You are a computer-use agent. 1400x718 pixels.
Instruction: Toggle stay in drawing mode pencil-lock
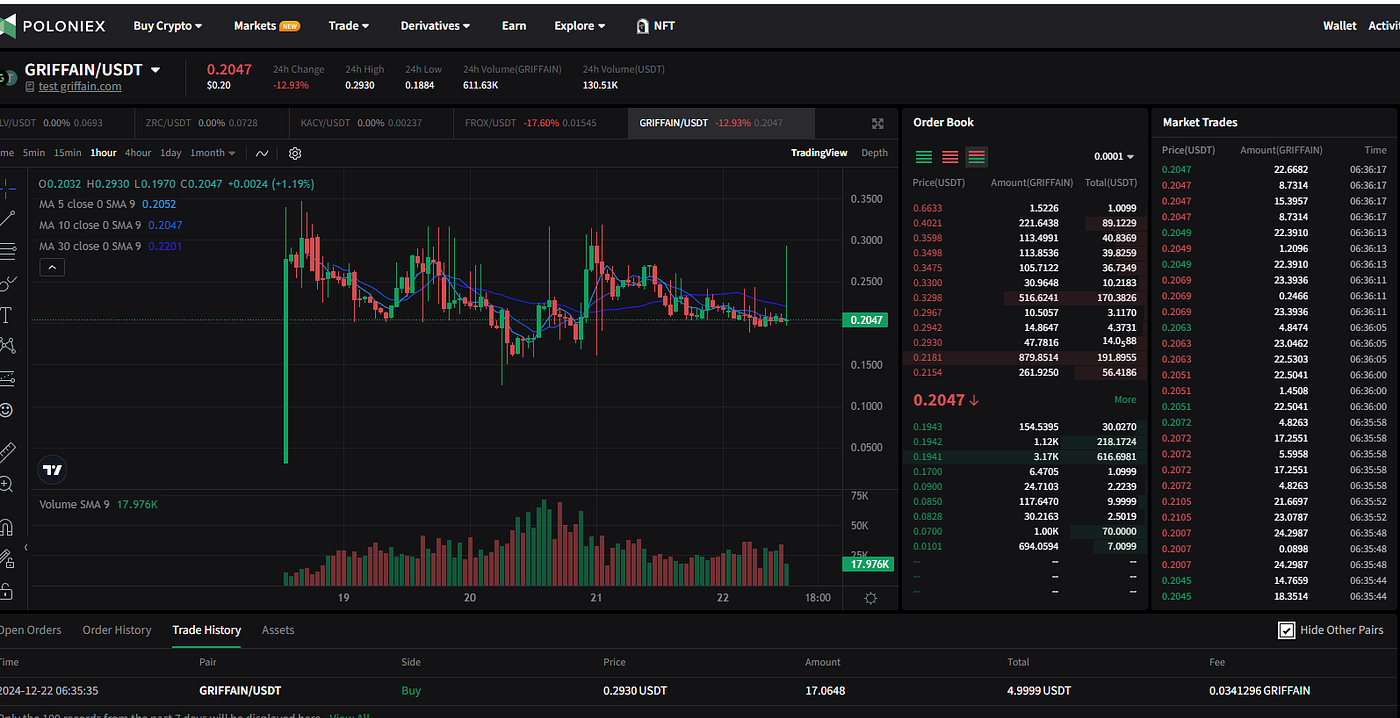[x=6, y=559]
